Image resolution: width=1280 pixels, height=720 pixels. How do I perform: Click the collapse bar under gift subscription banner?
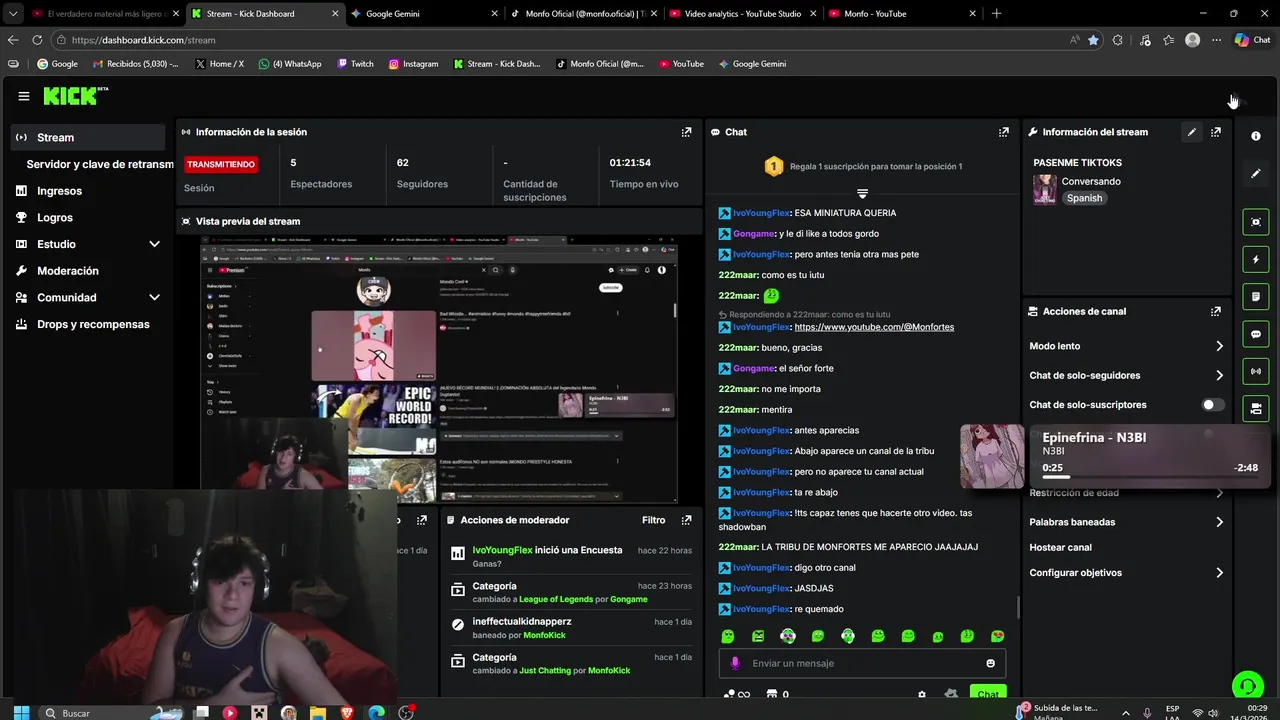coord(862,193)
